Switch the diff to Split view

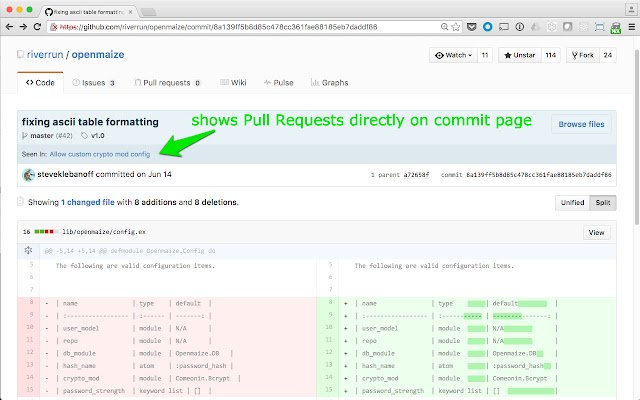pos(603,203)
